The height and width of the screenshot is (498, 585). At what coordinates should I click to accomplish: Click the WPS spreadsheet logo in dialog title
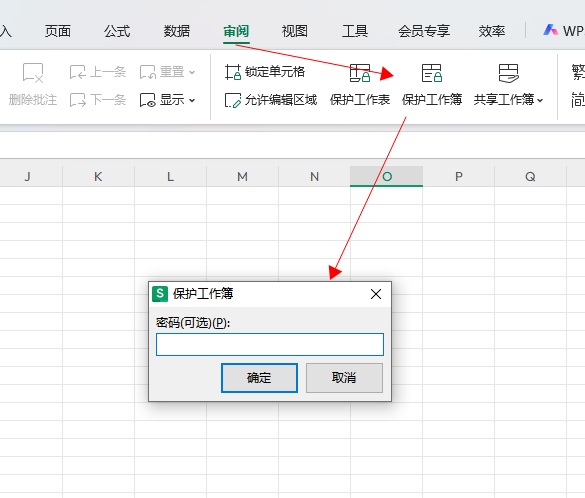tap(160, 294)
